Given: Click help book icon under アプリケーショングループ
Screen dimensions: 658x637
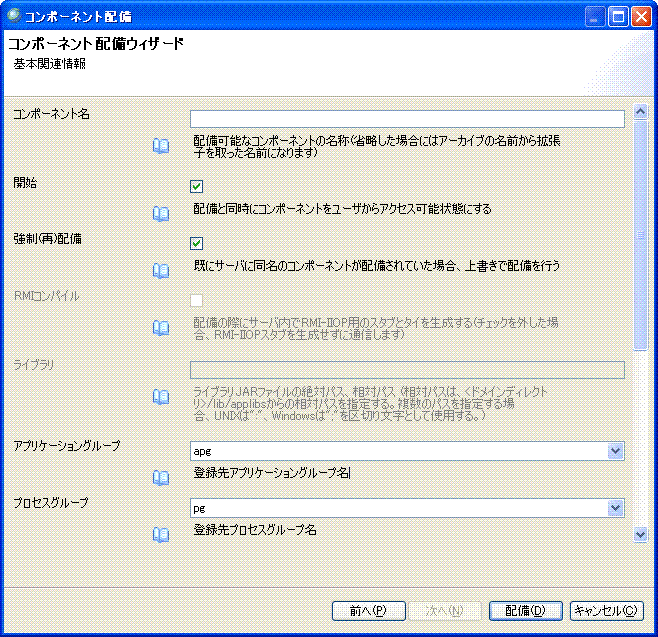Looking at the screenshot, I should pos(161,477).
